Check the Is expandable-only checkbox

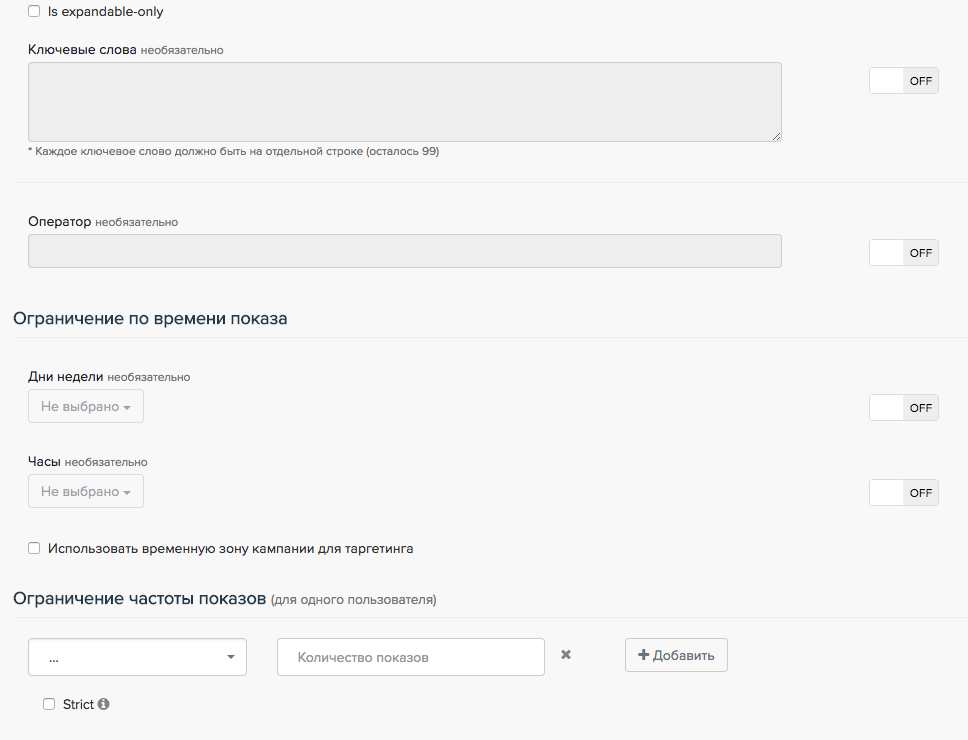(x=34, y=12)
